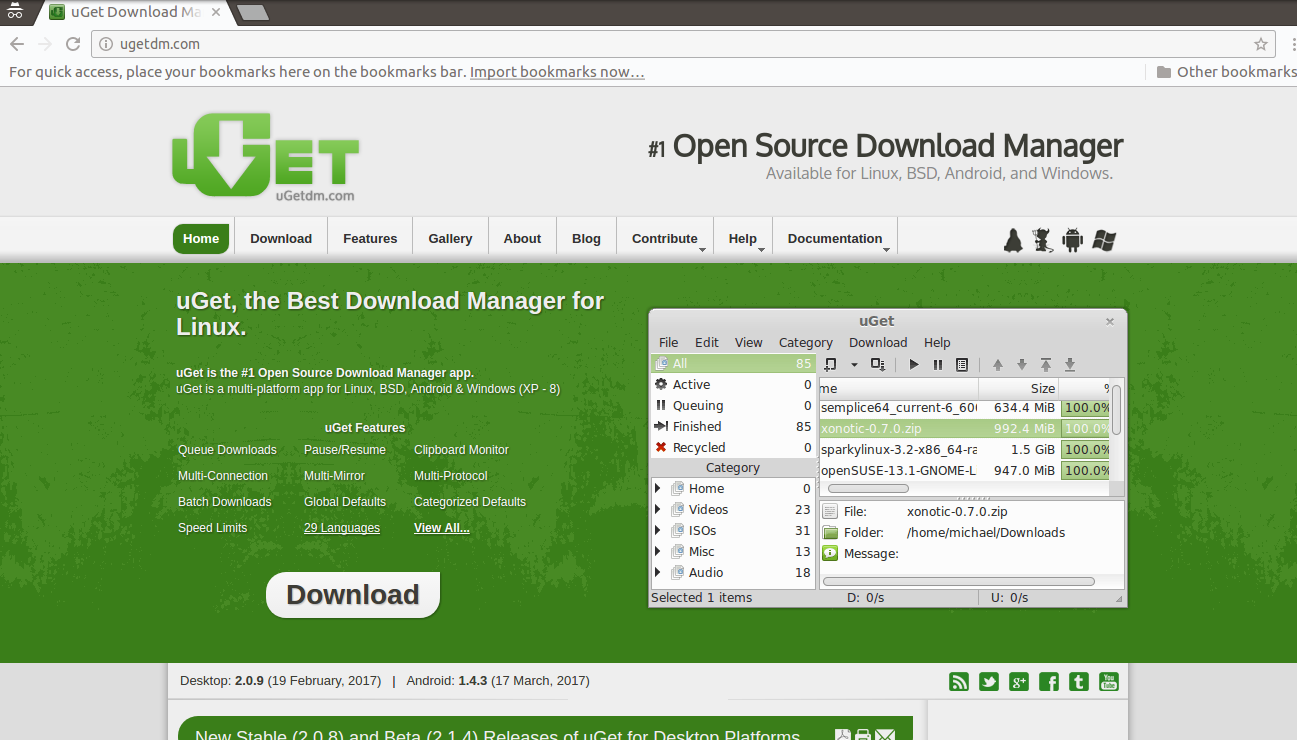
Task: Open the Other bookmarks folder
Action: (x=1226, y=72)
